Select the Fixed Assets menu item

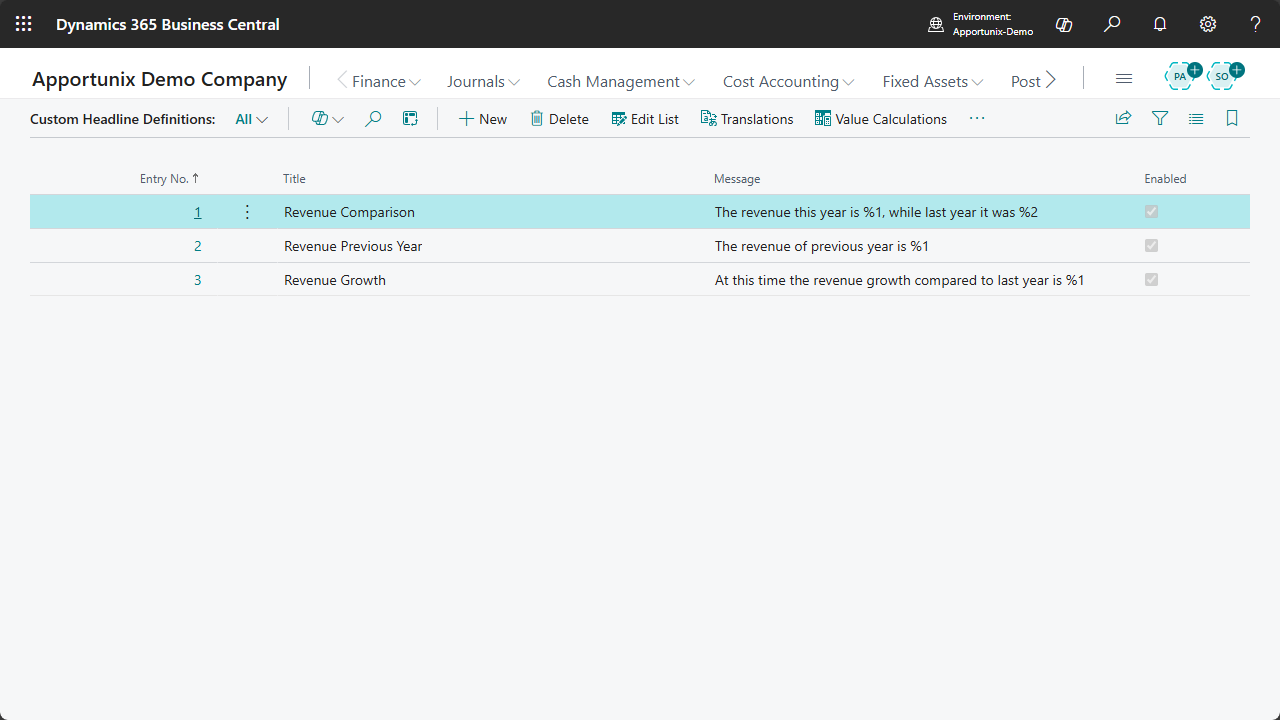click(931, 81)
